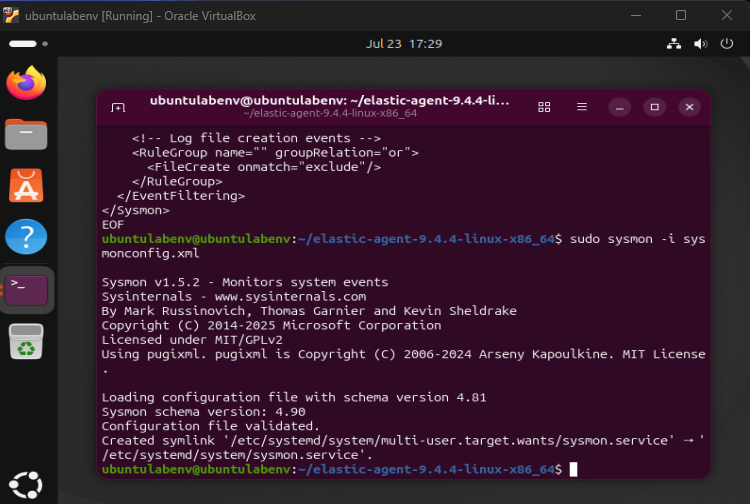The image size is (750, 504).
Task: Open the Trash icon in the dock
Action: [x=26, y=341]
